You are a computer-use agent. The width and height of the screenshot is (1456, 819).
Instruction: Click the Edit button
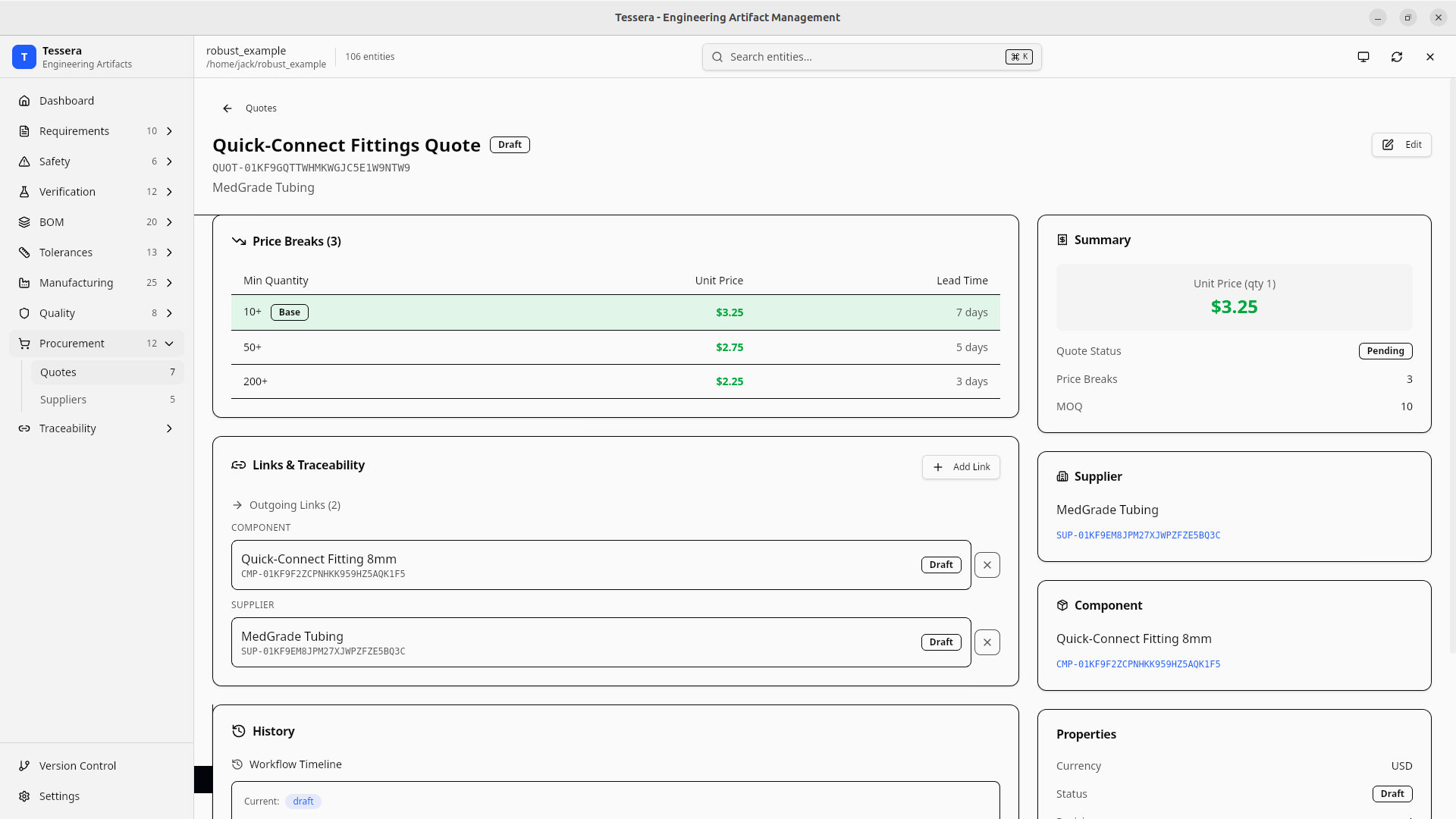click(x=1401, y=145)
